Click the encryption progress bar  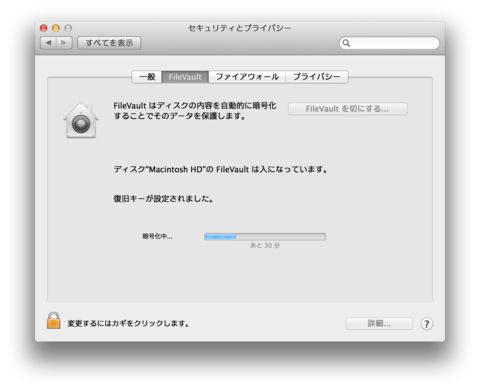click(x=265, y=237)
